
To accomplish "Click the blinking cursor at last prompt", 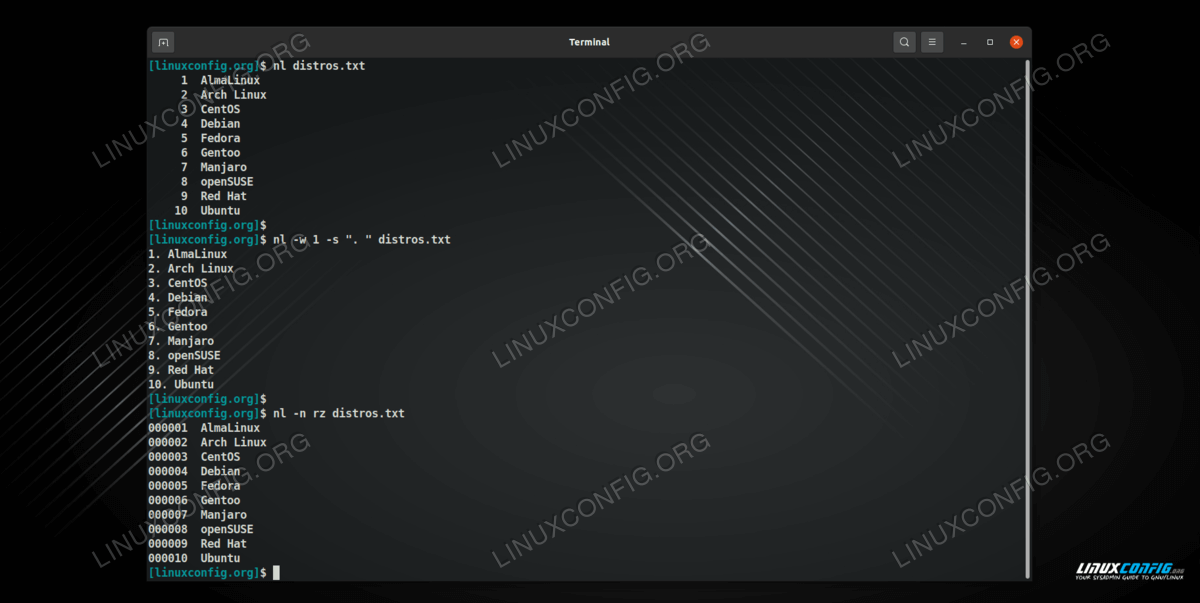I will pyautogui.click(x=277, y=573).
